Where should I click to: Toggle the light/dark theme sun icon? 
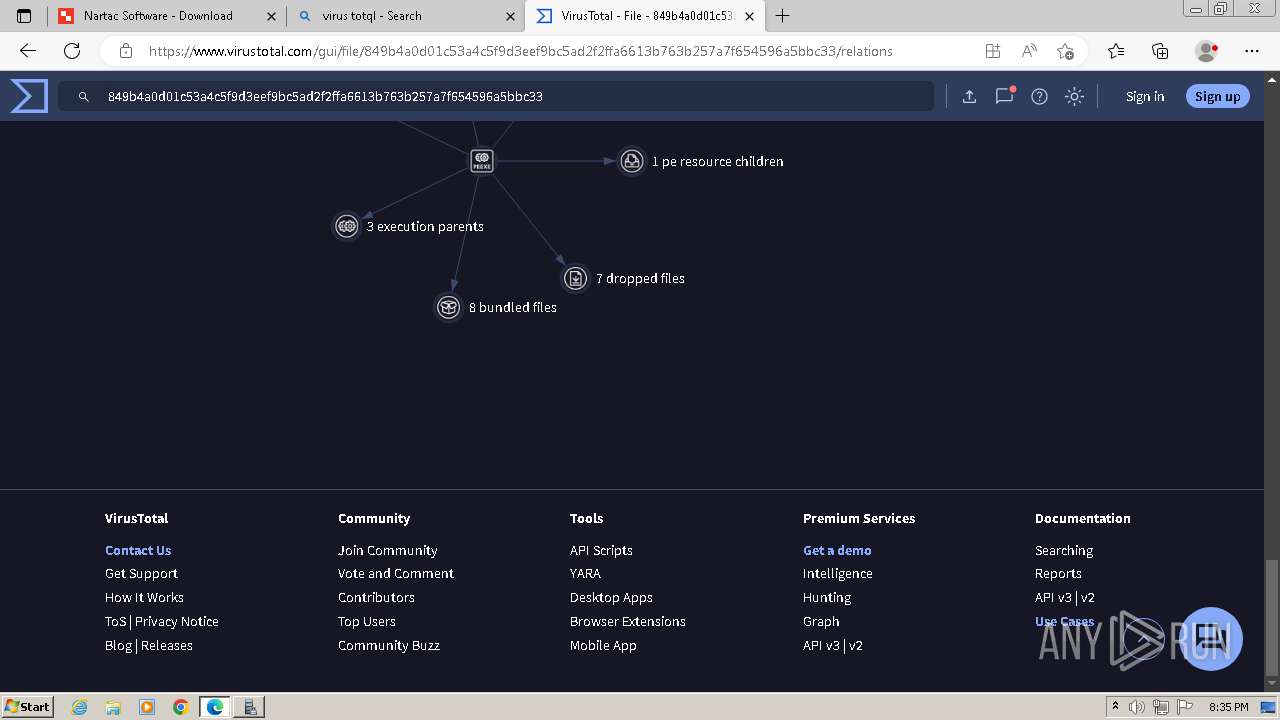pos(1074,96)
